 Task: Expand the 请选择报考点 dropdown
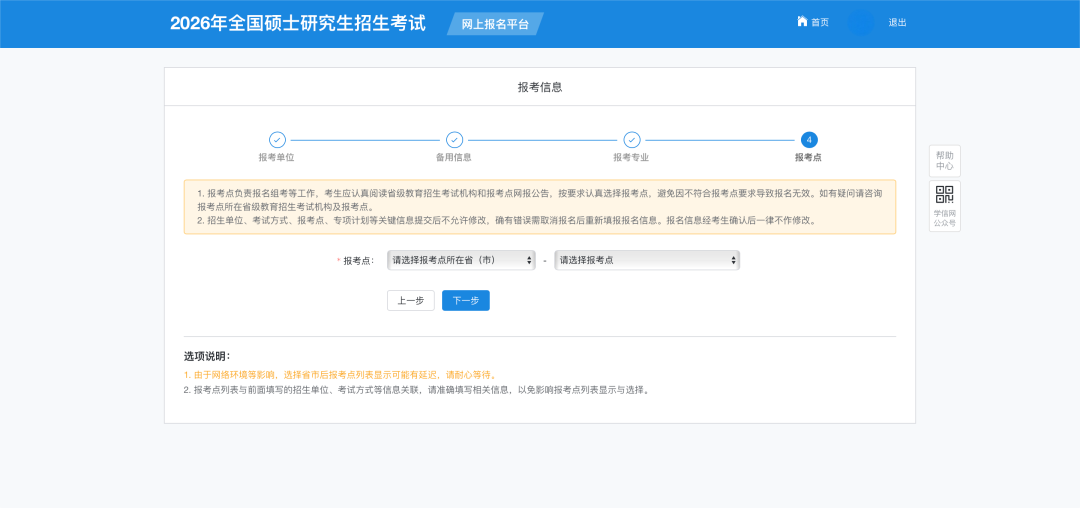(x=647, y=260)
